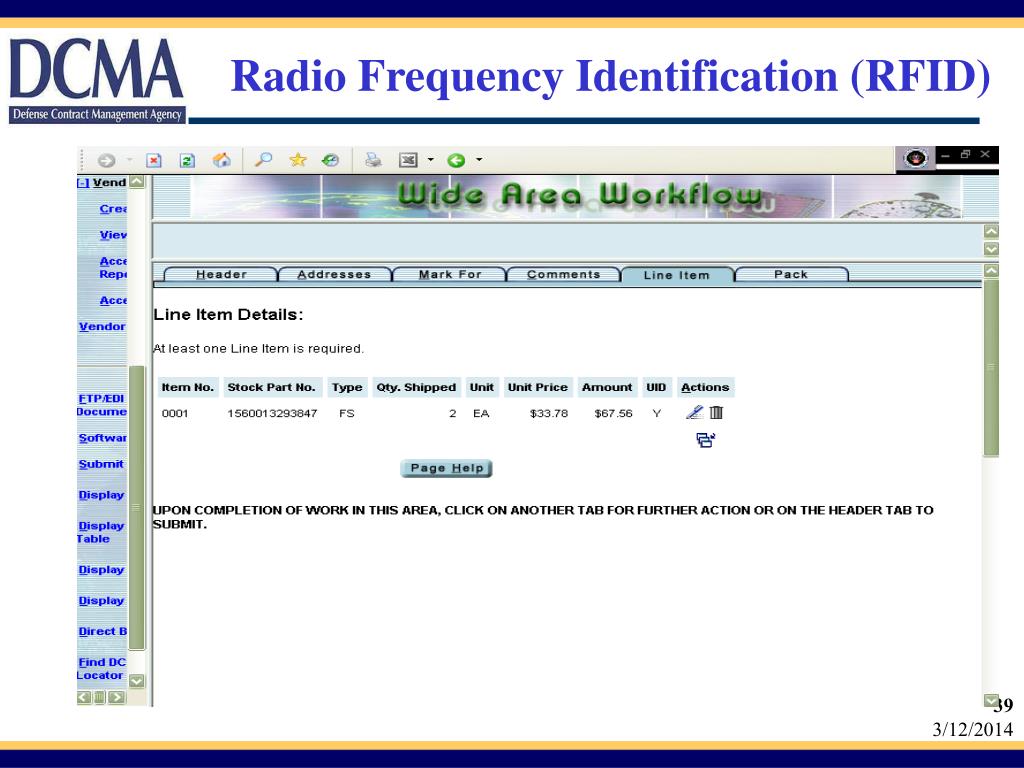Click message frame scroll up arrow
1024x768 pixels.
[x=991, y=231]
